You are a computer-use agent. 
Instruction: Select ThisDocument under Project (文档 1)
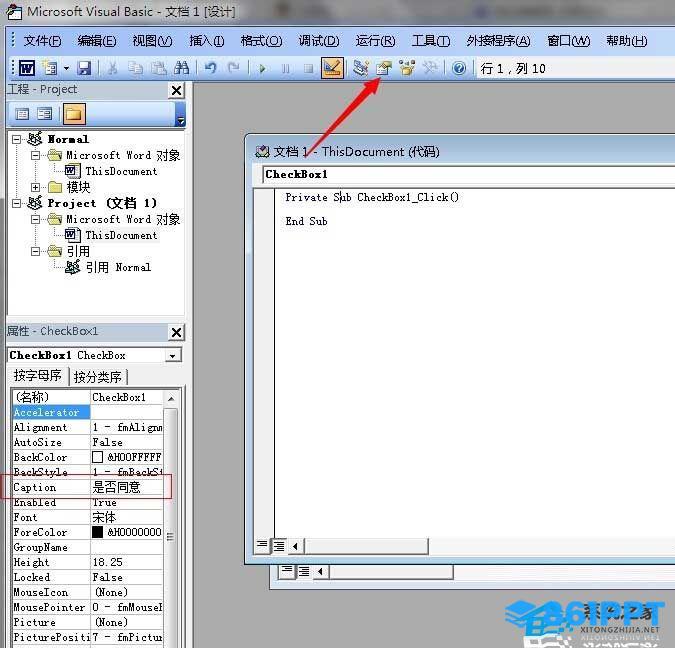(121, 236)
